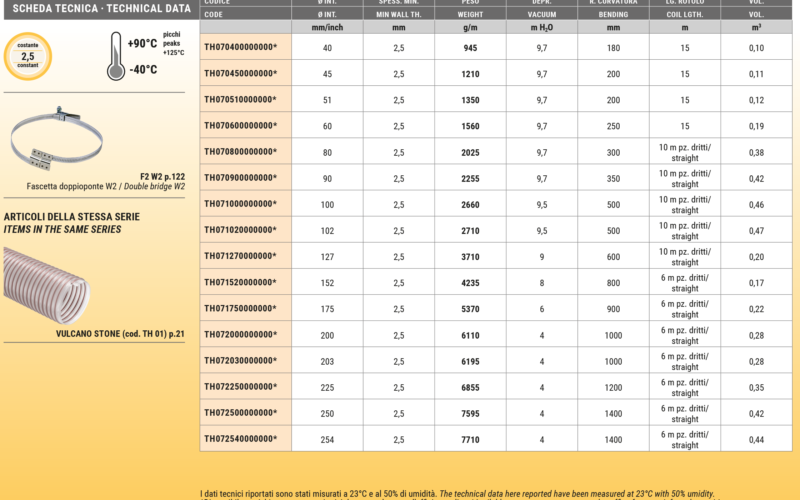Open VULCANO STONE (cod. TH 01) p.21 link

(x=119, y=333)
